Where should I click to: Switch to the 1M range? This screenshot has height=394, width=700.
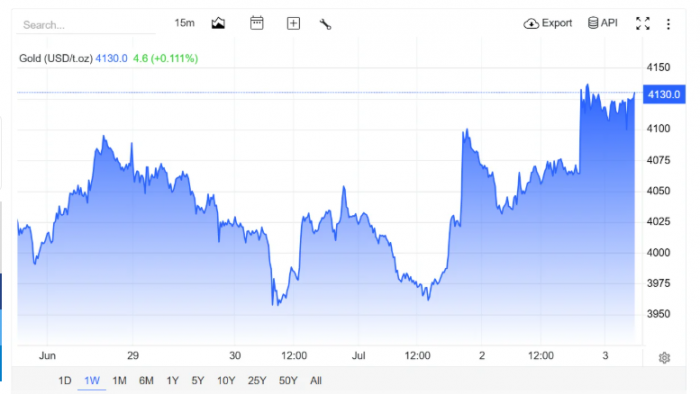(x=119, y=381)
